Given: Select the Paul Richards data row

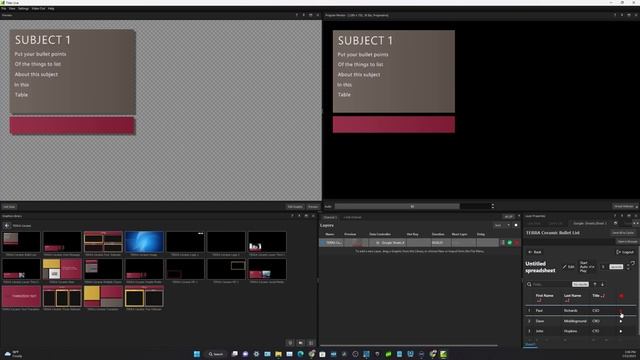Looking at the screenshot, I should coord(580,311).
